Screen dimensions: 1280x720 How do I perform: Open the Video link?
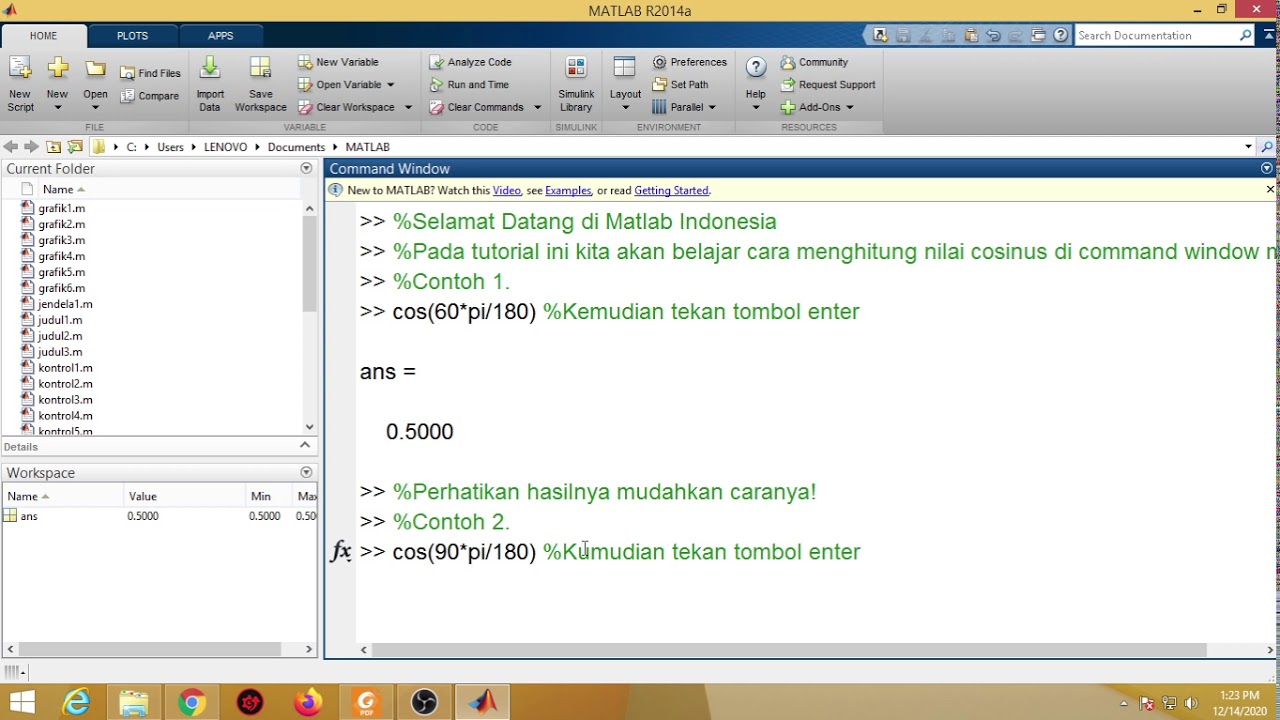tap(506, 190)
